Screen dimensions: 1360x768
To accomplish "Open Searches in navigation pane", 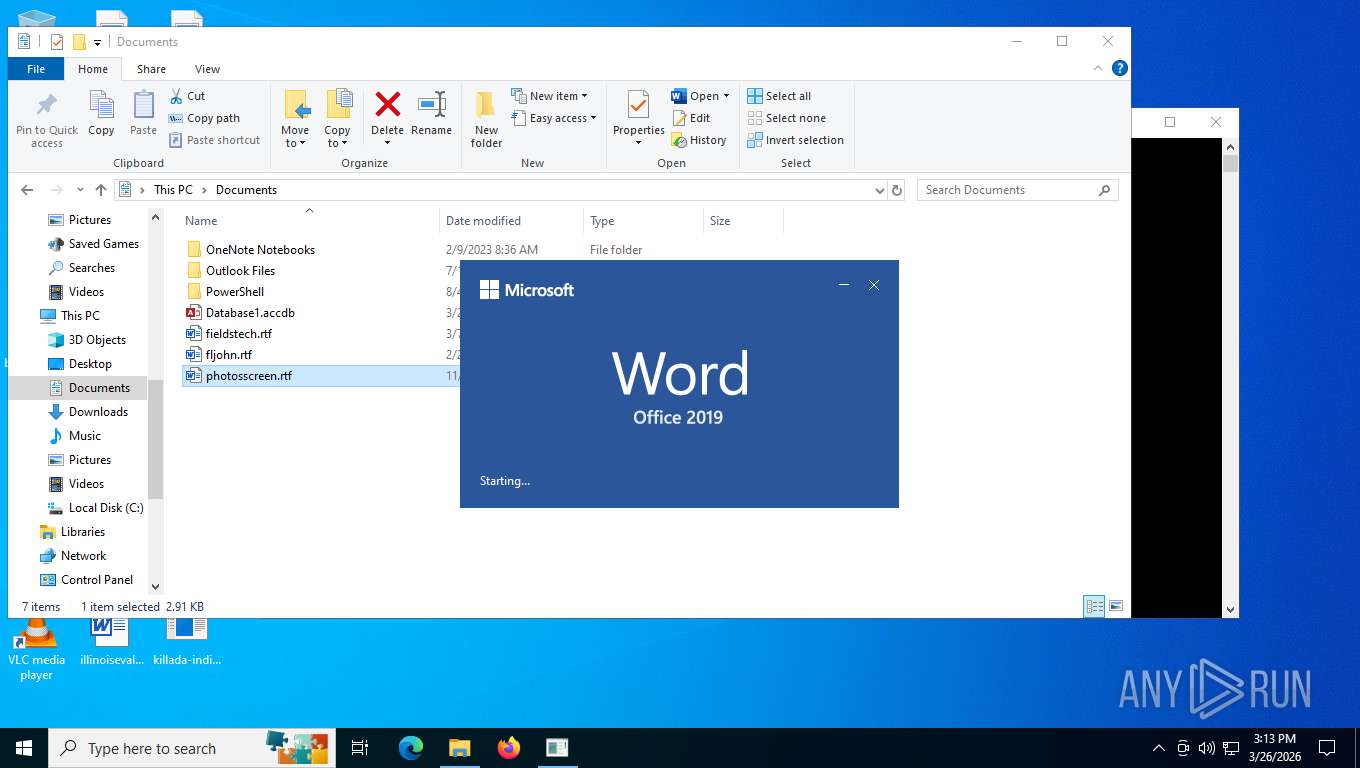I will click(91, 268).
